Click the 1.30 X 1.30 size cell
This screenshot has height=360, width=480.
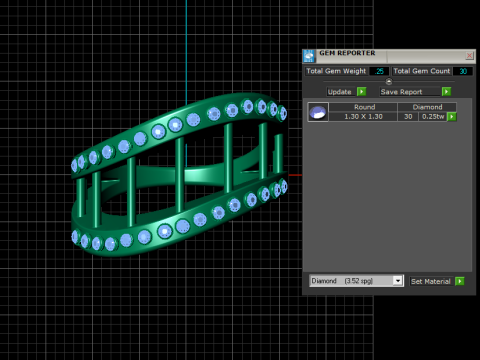tap(363, 117)
